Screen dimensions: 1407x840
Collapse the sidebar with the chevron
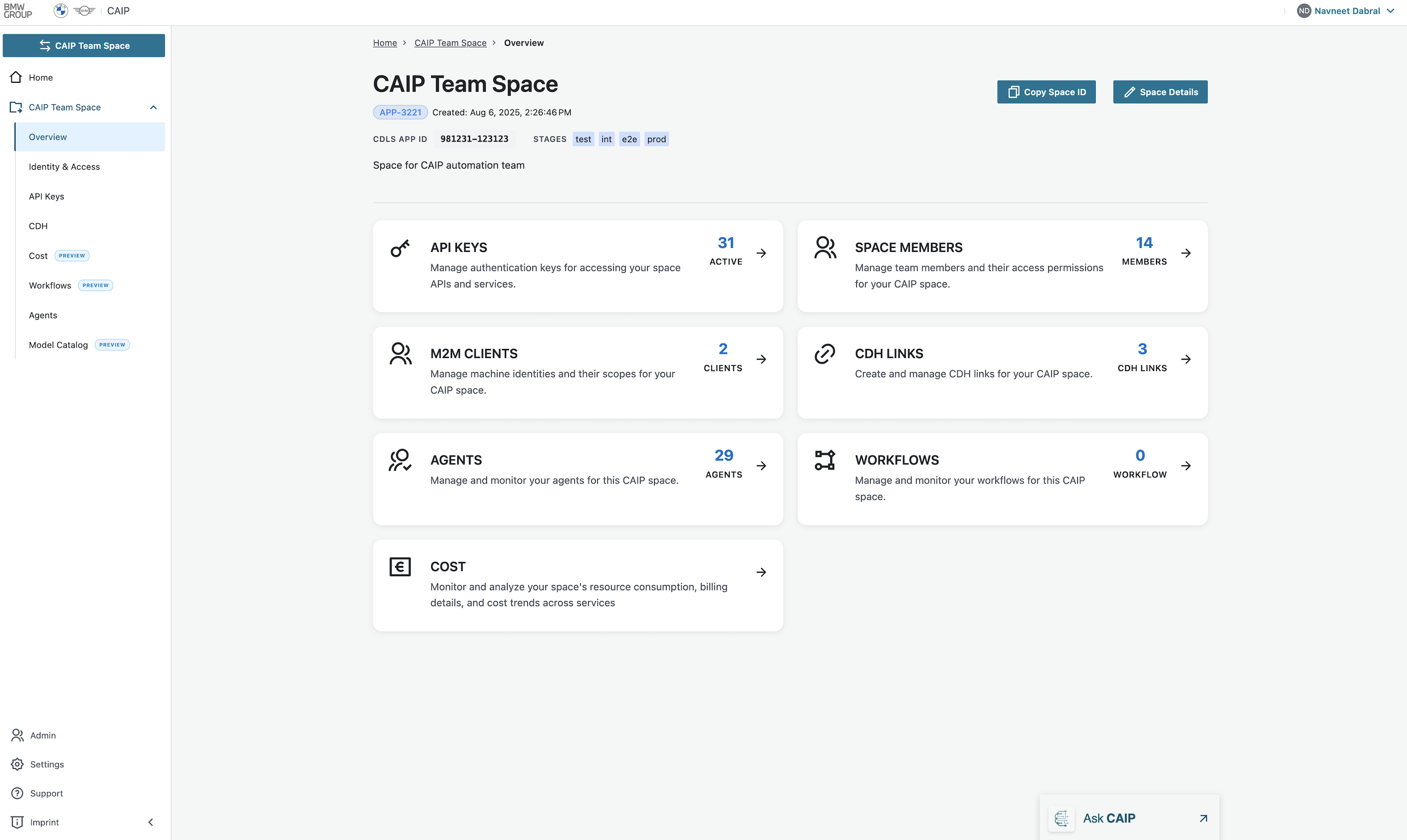151,822
